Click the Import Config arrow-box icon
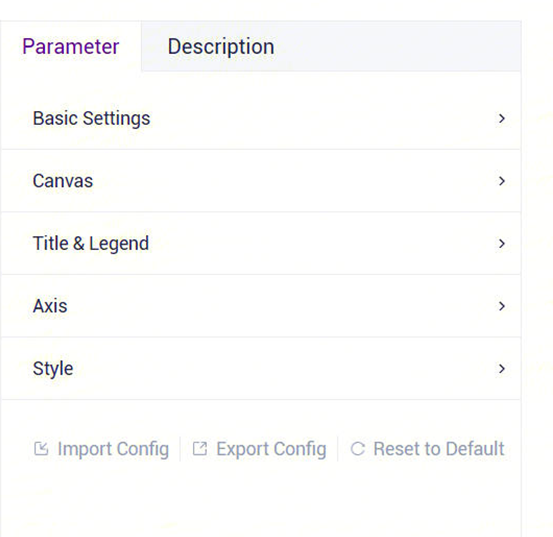This screenshot has width=553, height=537. click(41, 449)
